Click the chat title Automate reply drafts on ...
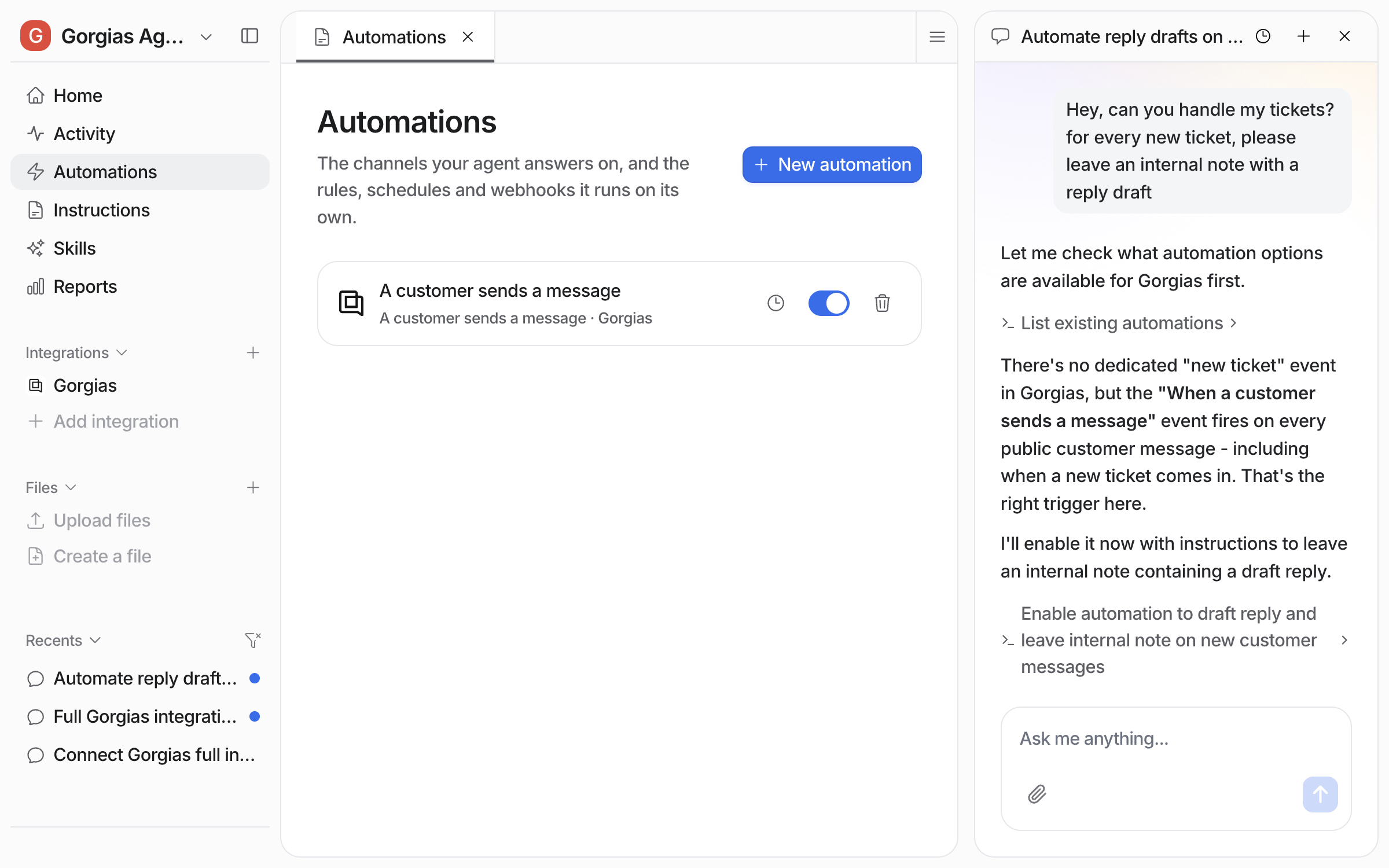Screen dimensions: 1389x868 coord(1131,36)
